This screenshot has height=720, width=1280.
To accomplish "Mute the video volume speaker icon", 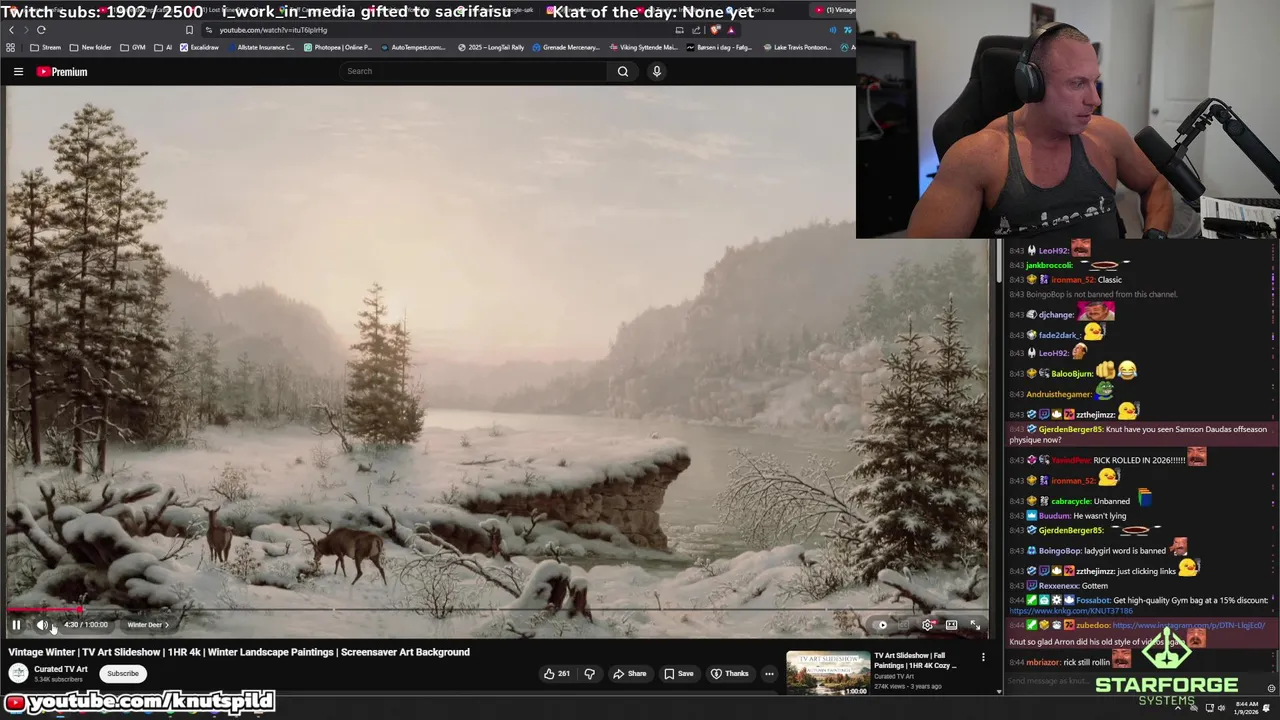I will (x=42, y=625).
